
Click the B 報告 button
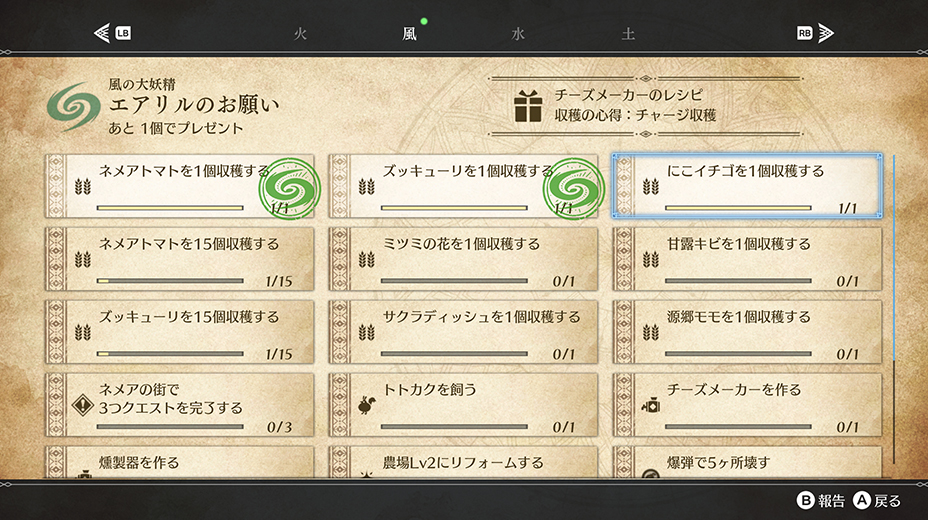[x=821, y=500]
